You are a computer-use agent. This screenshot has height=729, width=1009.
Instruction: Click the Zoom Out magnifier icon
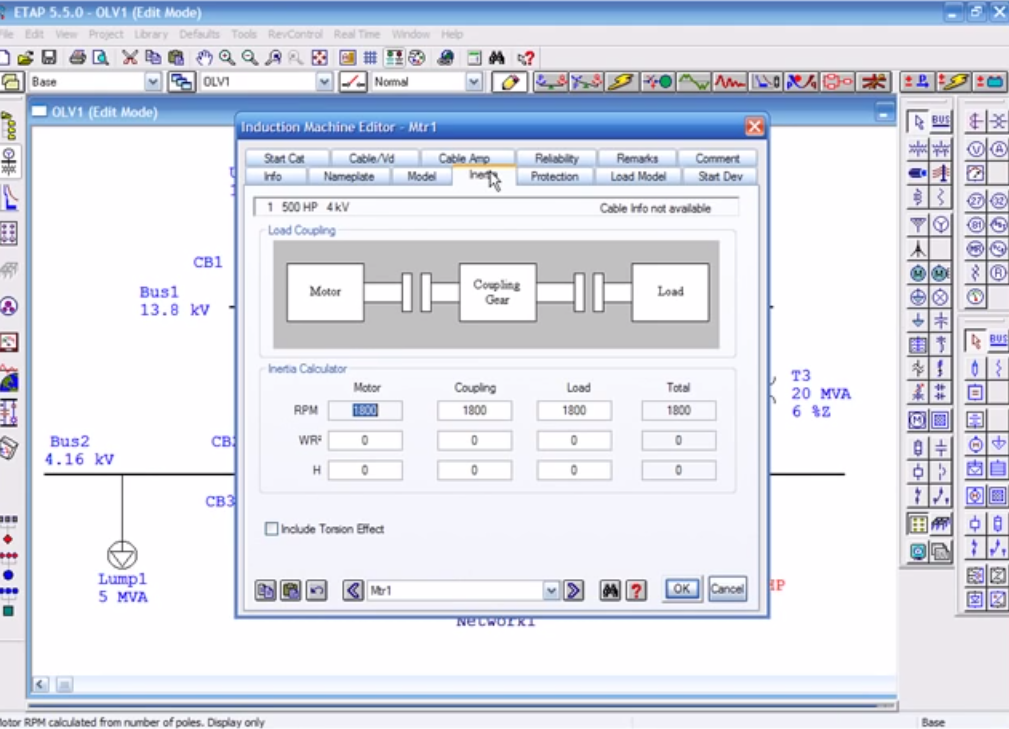[x=250, y=58]
